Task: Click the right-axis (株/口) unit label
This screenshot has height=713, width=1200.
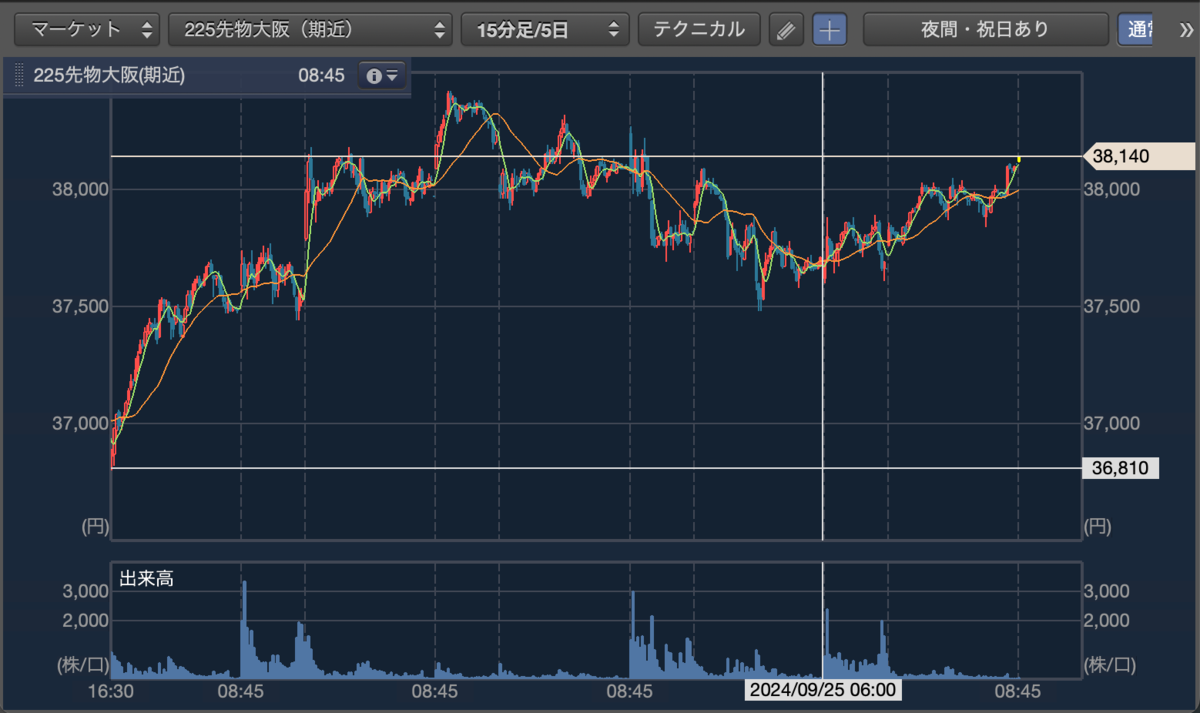Action: pos(1110,664)
